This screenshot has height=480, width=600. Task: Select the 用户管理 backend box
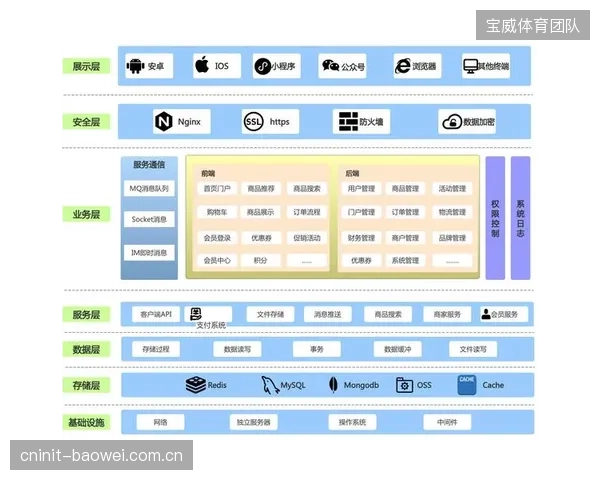(361, 188)
